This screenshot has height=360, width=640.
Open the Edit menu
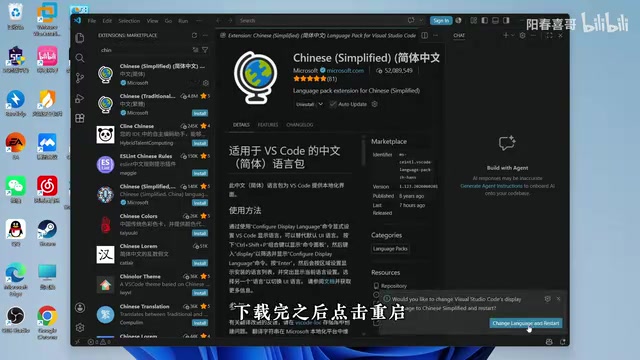tap(107, 21)
